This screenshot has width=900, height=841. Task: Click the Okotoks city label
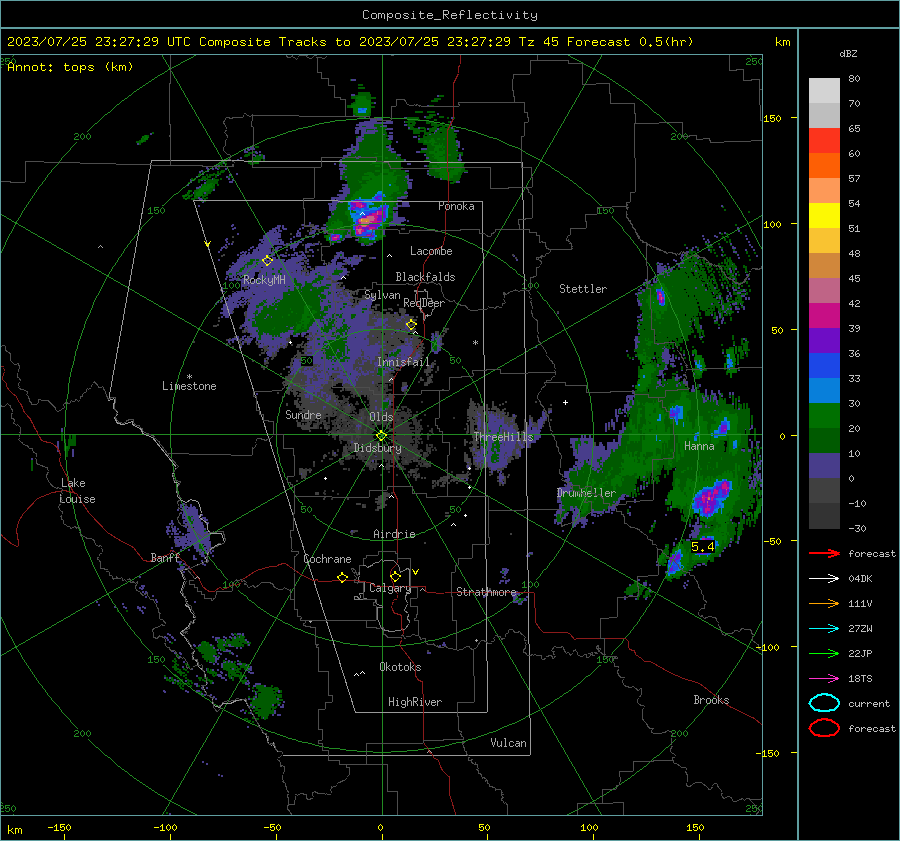pos(400,667)
